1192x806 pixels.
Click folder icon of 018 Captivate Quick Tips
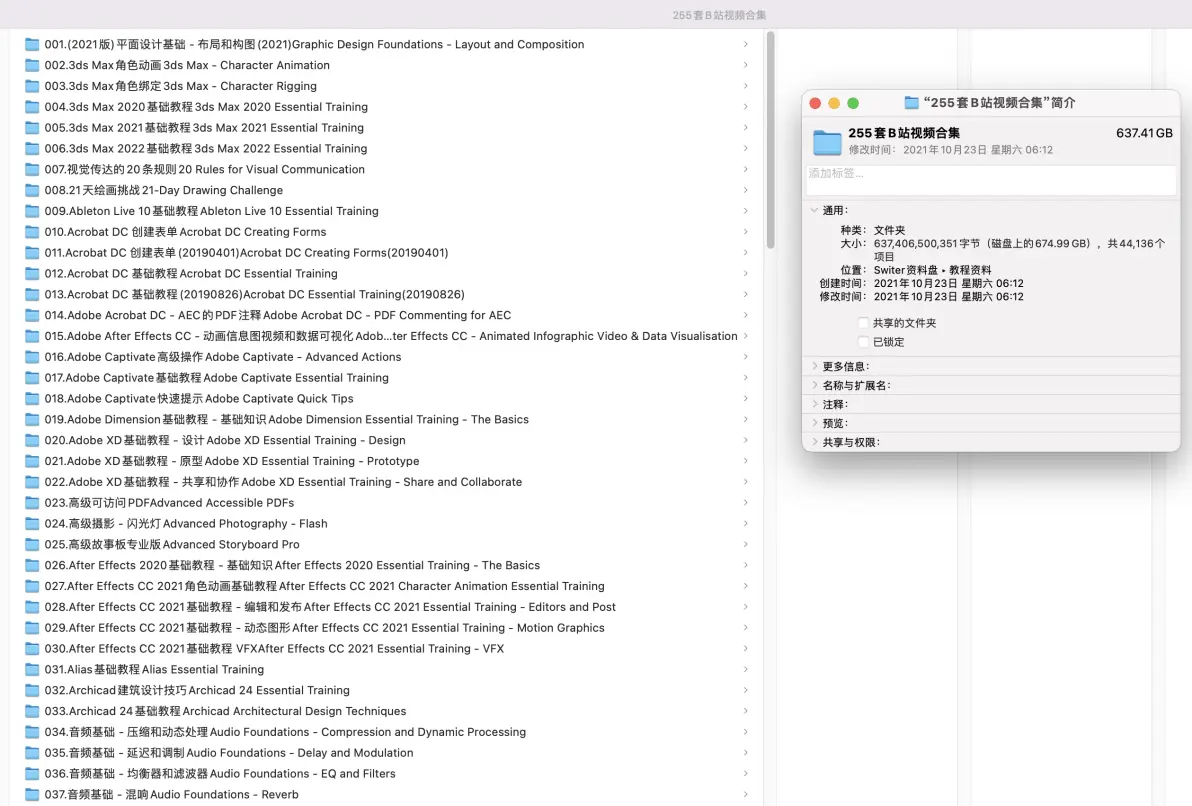[32, 398]
